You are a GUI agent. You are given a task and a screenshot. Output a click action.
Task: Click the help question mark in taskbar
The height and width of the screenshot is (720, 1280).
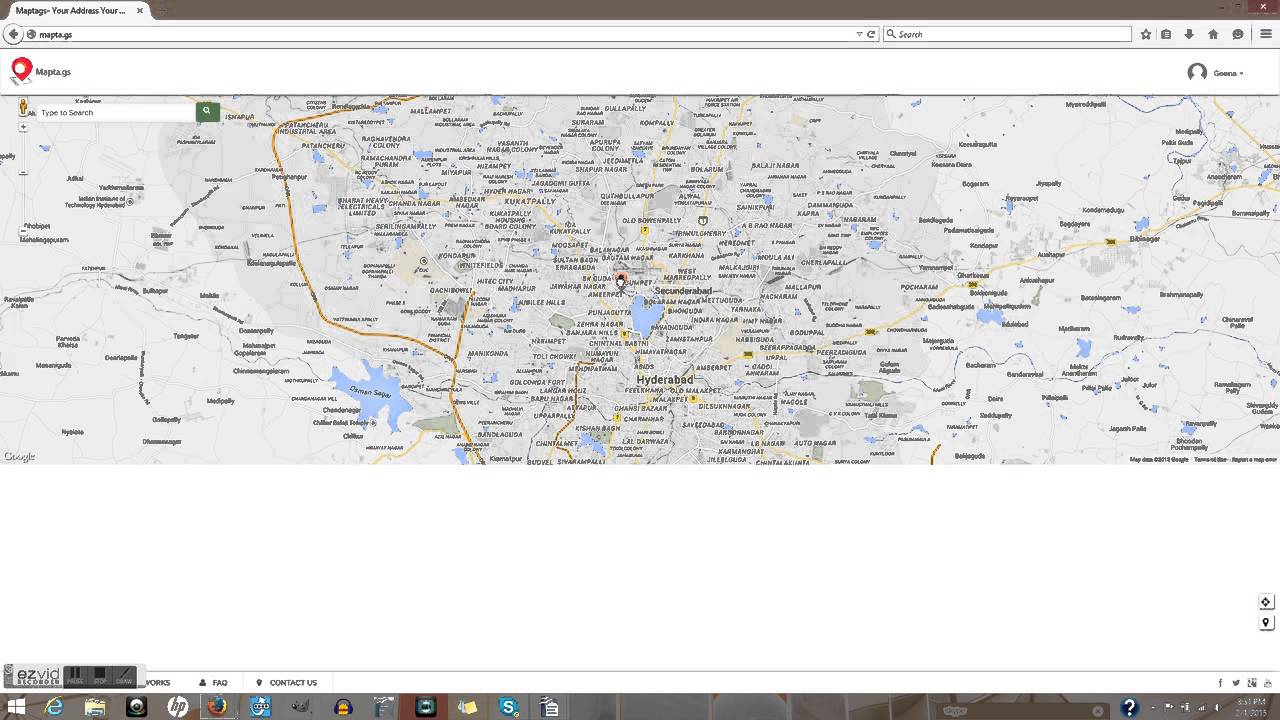click(1130, 708)
